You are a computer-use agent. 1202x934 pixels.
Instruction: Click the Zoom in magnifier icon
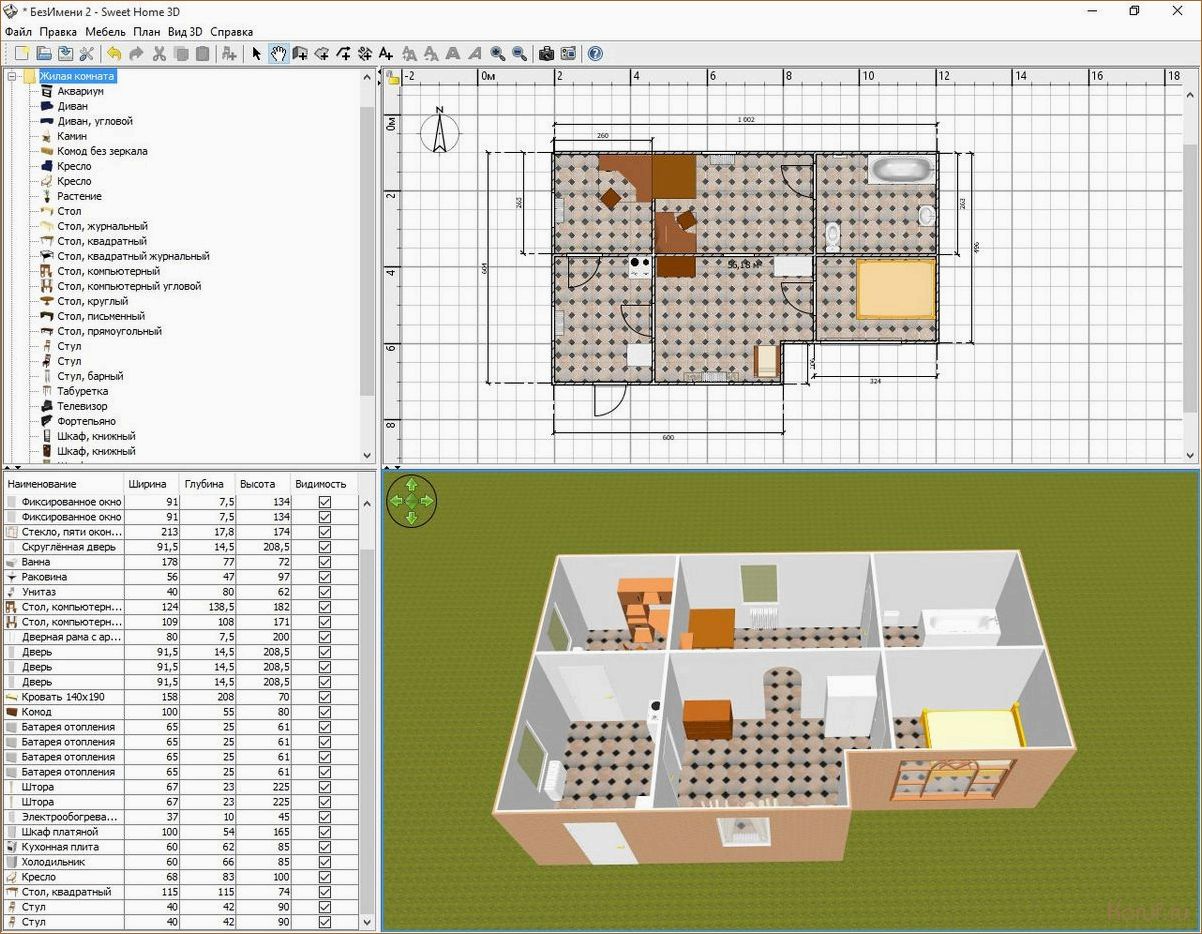[x=497, y=53]
